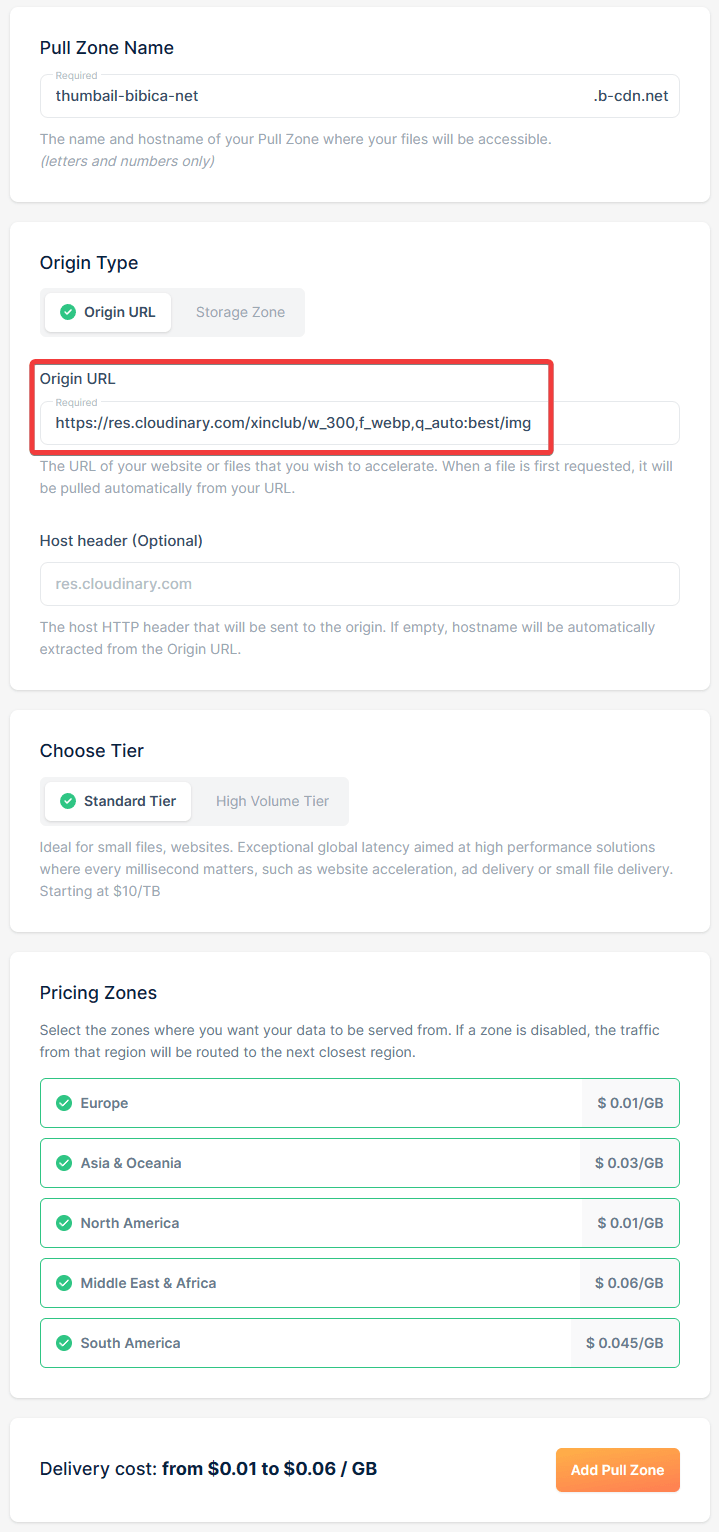Click the check icon beside North America
This screenshot has width=719, height=1532.
(64, 1223)
